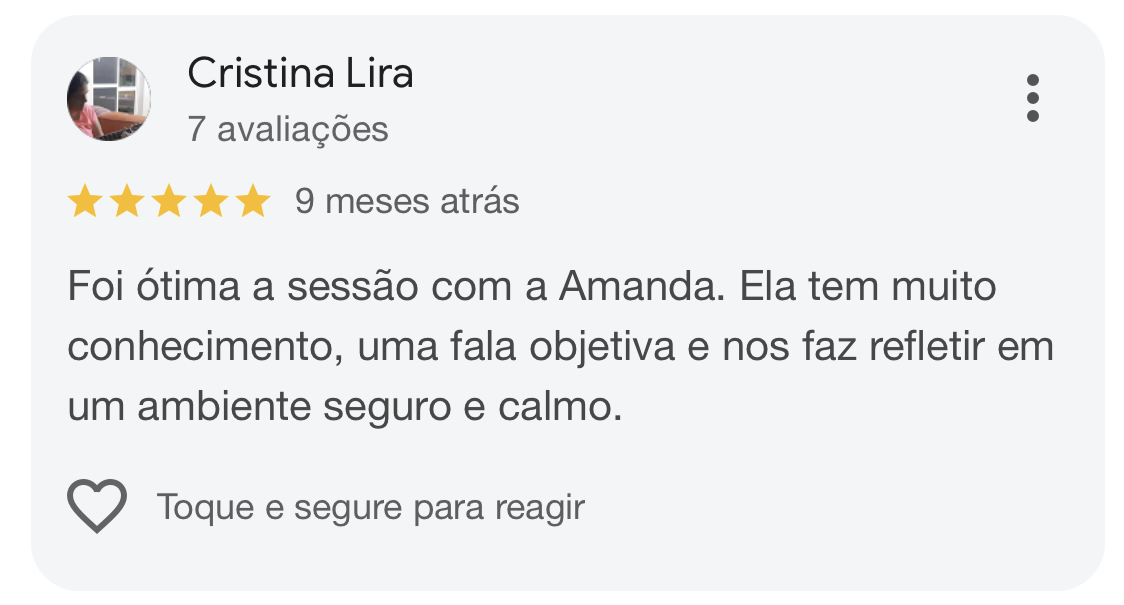Click the phrase 'um ambiente seguro e calmo'
Image resolution: width=1124 pixels, height=605 pixels.
(x=345, y=406)
